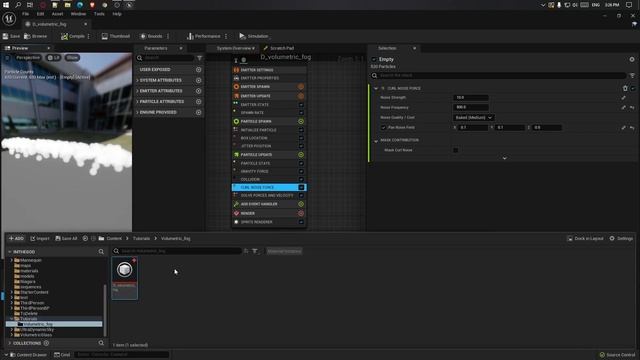Viewport: 640px width, 360px height.
Task: Click the Lit view mode button
Action: [x=53, y=58]
